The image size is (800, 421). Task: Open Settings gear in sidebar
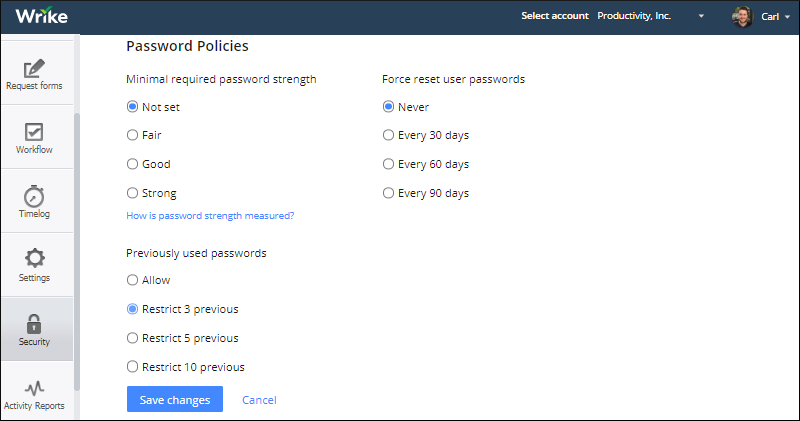[34, 258]
